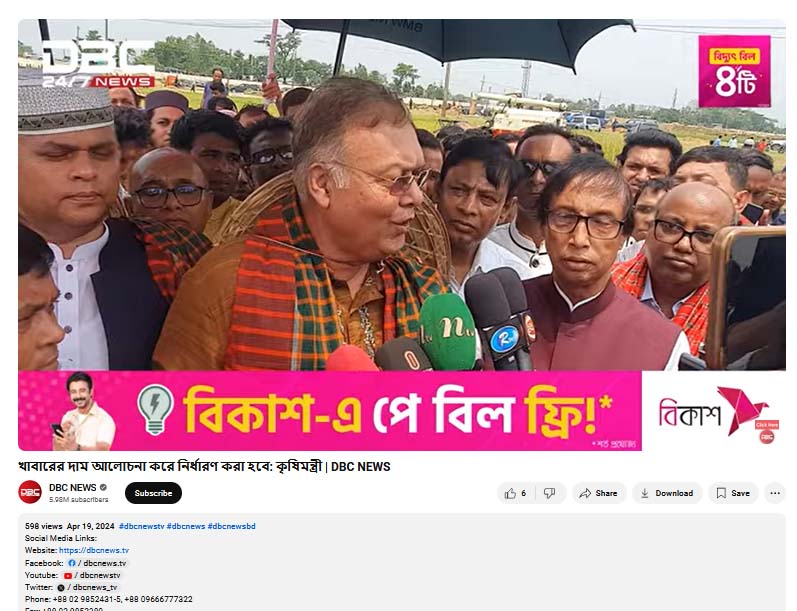This screenshot has height=611, width=797.
Task: Visit the https://dbcnews.tv website link
Action: coord(94,550)
